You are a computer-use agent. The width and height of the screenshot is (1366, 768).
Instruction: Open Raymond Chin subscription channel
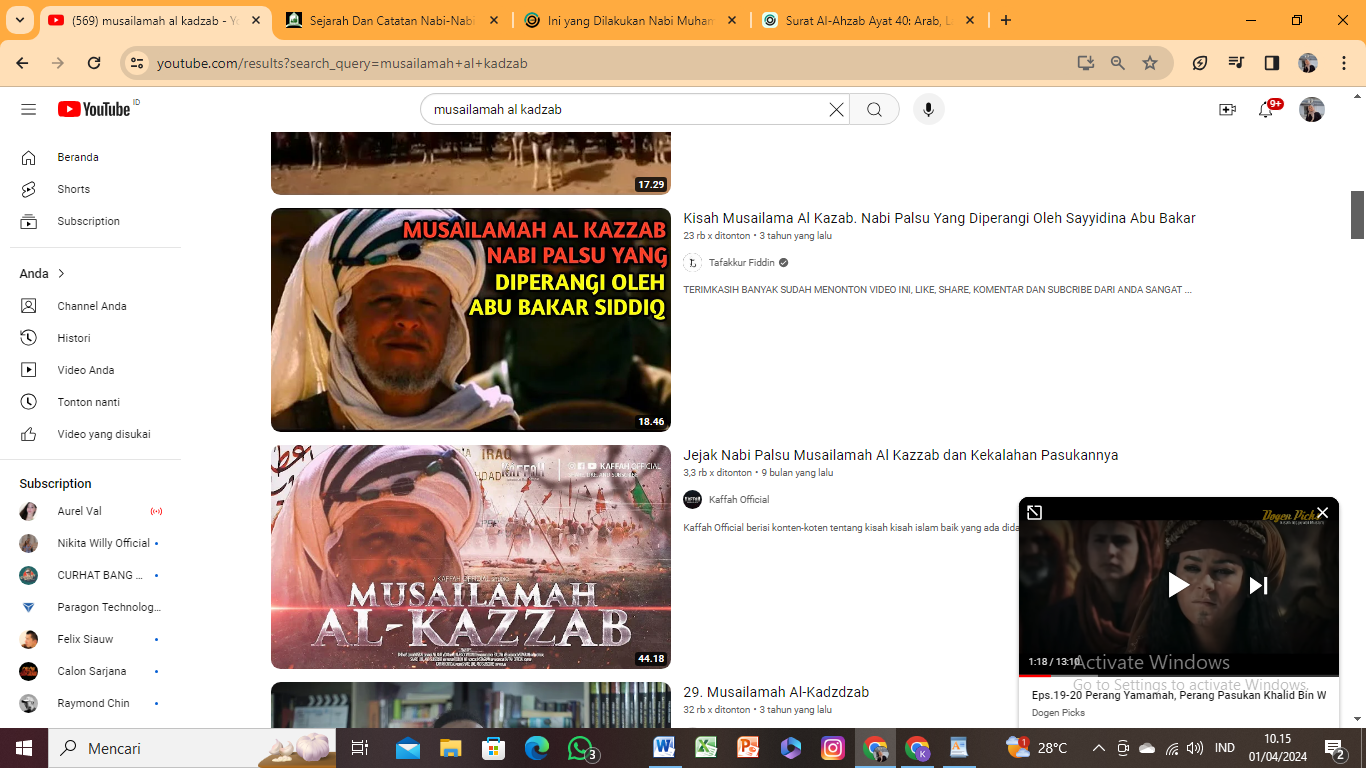[x=95, y=703]
